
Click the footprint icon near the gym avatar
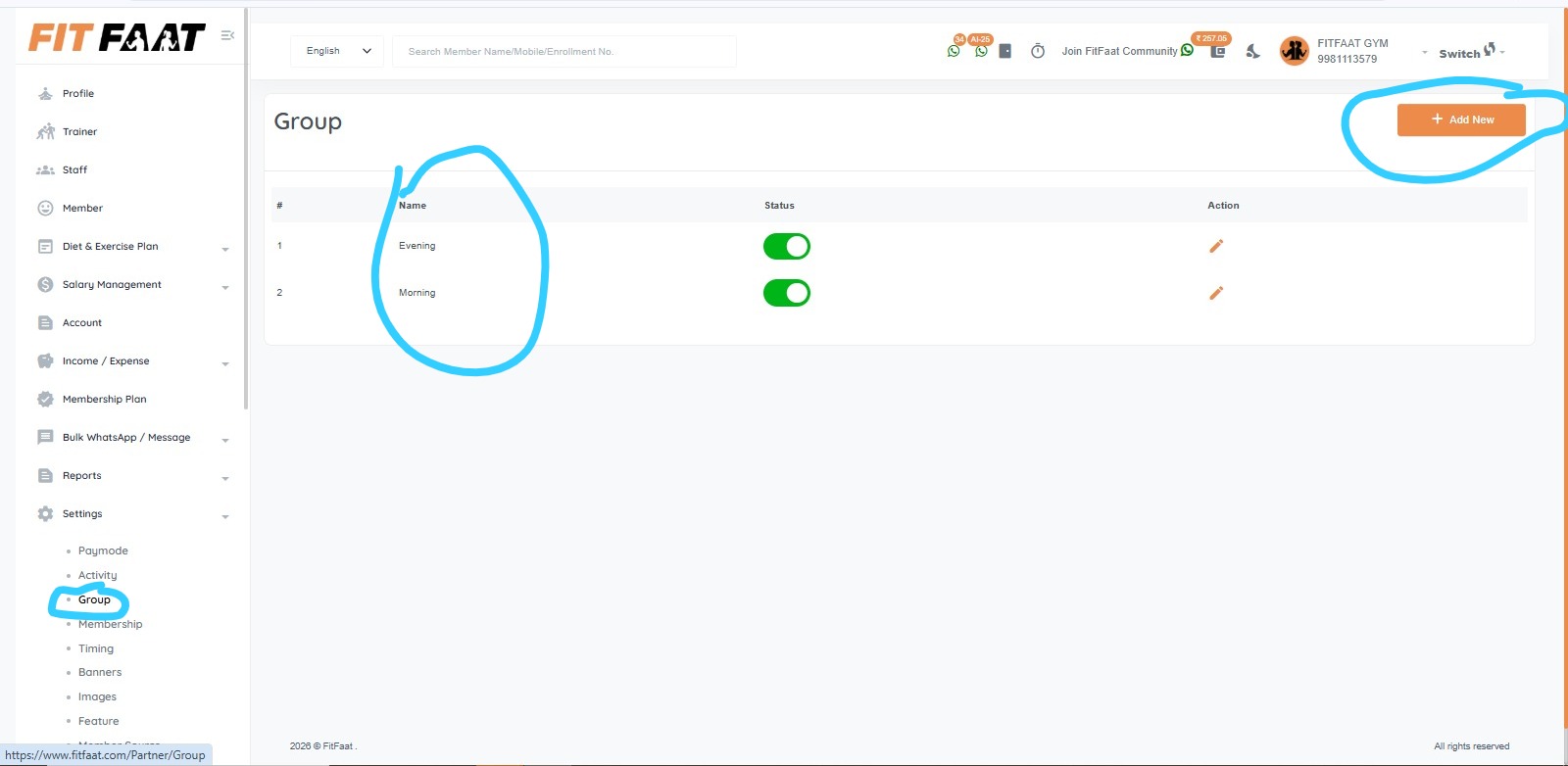point(1252,51)
